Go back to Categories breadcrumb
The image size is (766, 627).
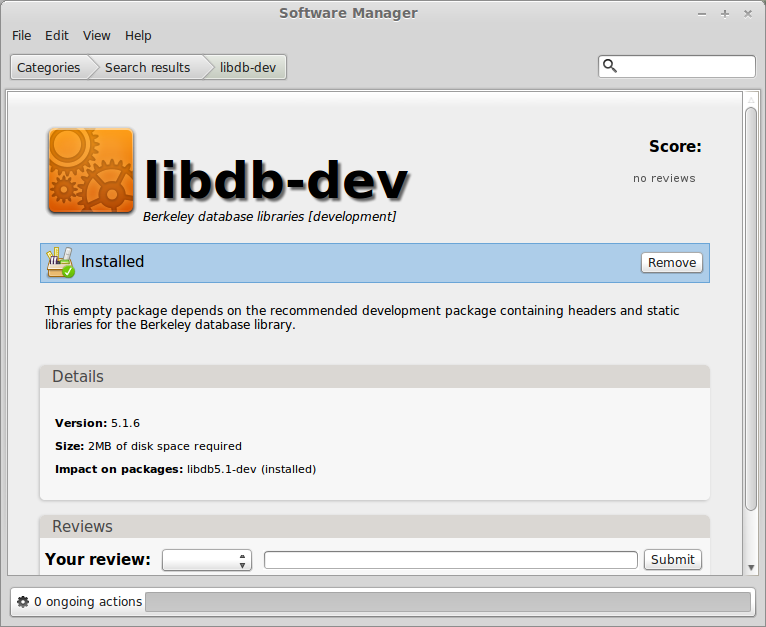click(x=48, y=67)
